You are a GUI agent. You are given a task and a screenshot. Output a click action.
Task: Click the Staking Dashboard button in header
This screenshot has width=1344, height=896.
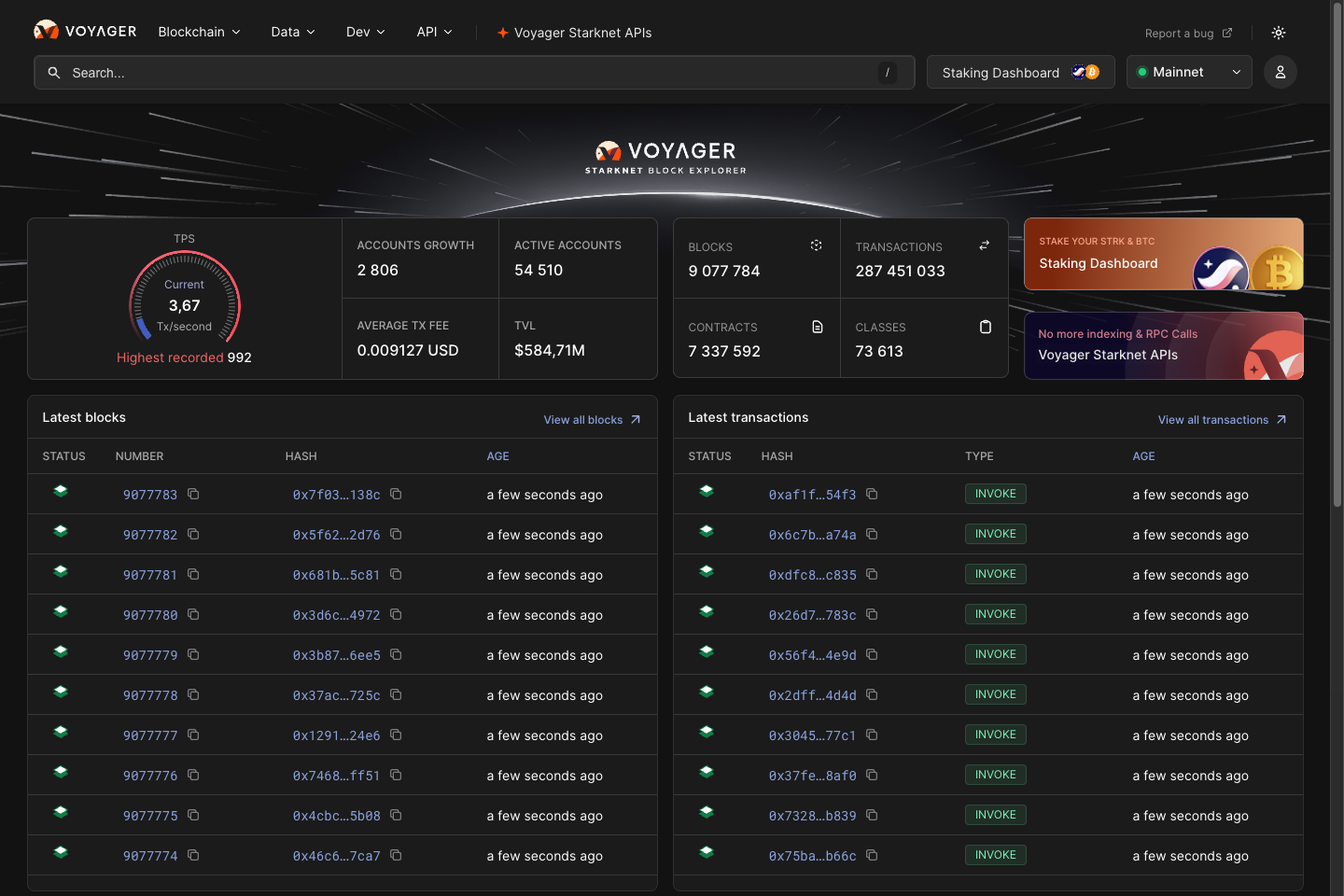click(1021, 72)
